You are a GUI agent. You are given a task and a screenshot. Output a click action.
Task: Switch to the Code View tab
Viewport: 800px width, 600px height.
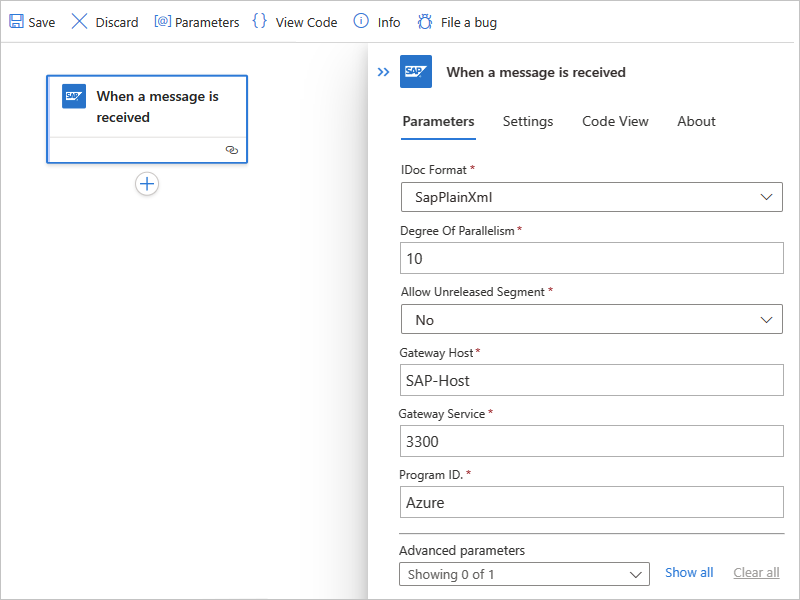pyautogui.click(x=615, y=121)
